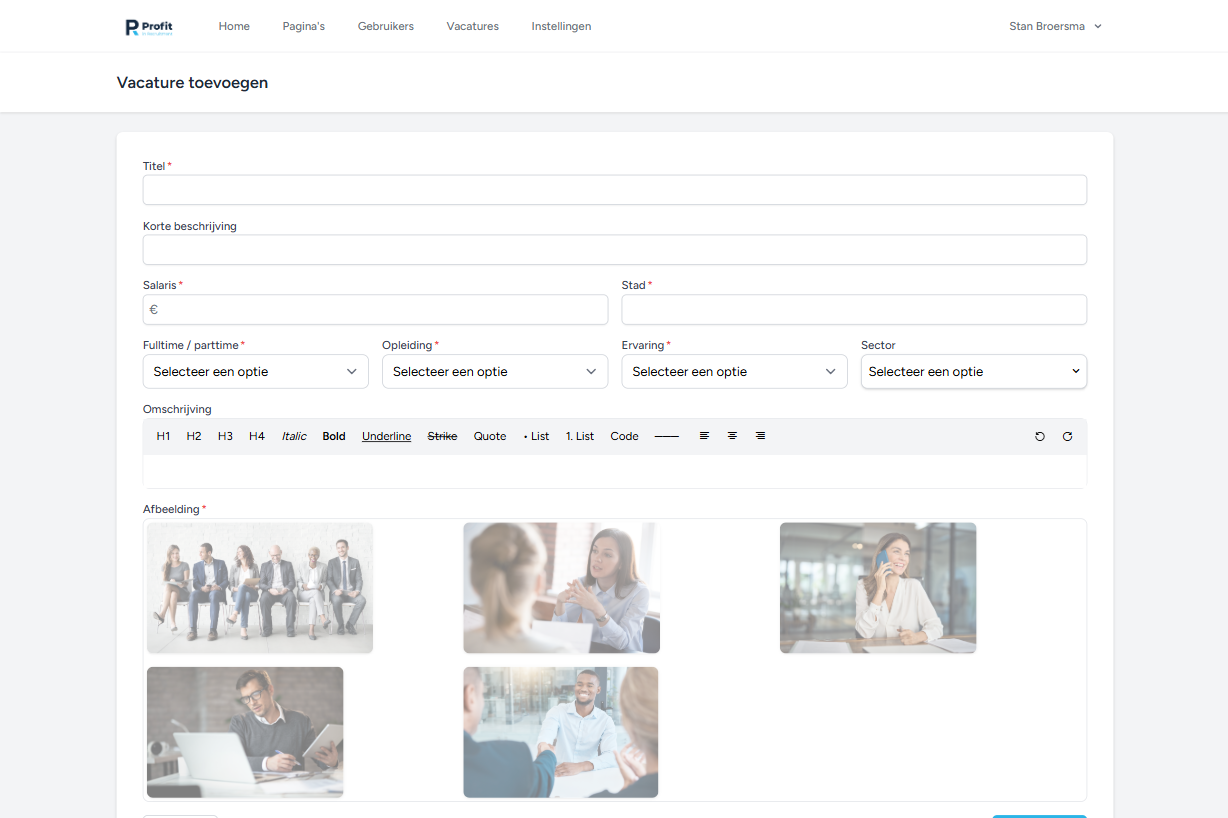Align text left in the Omschrijving editor
This screenshot has height=818, width=1228.
pos(704,436)
